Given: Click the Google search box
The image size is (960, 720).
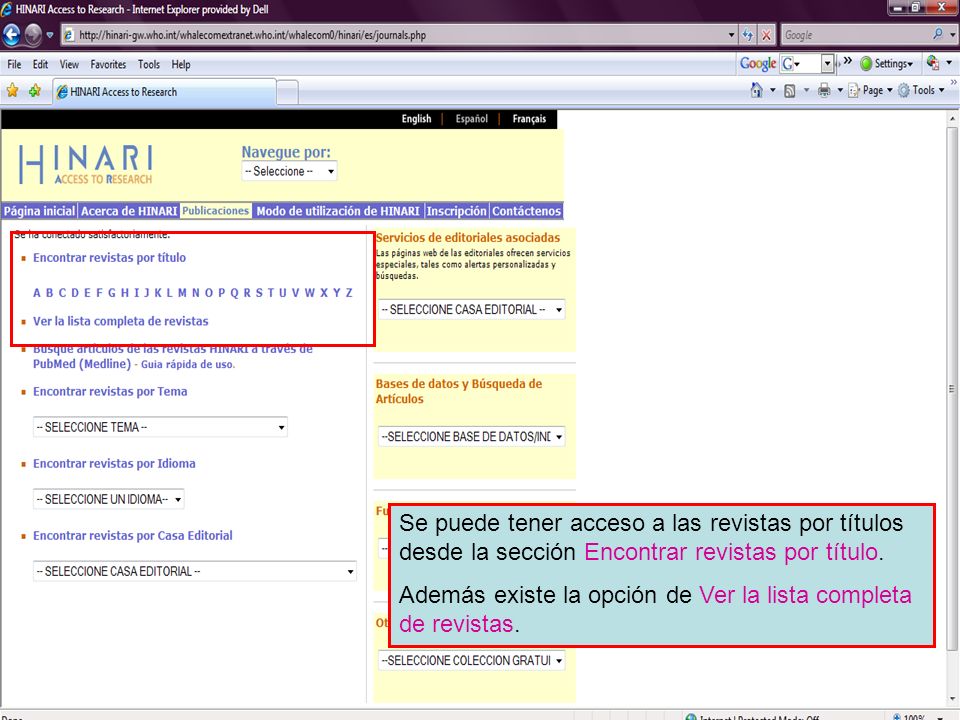Looking at the screenshot, I should (x=856, y=35).
